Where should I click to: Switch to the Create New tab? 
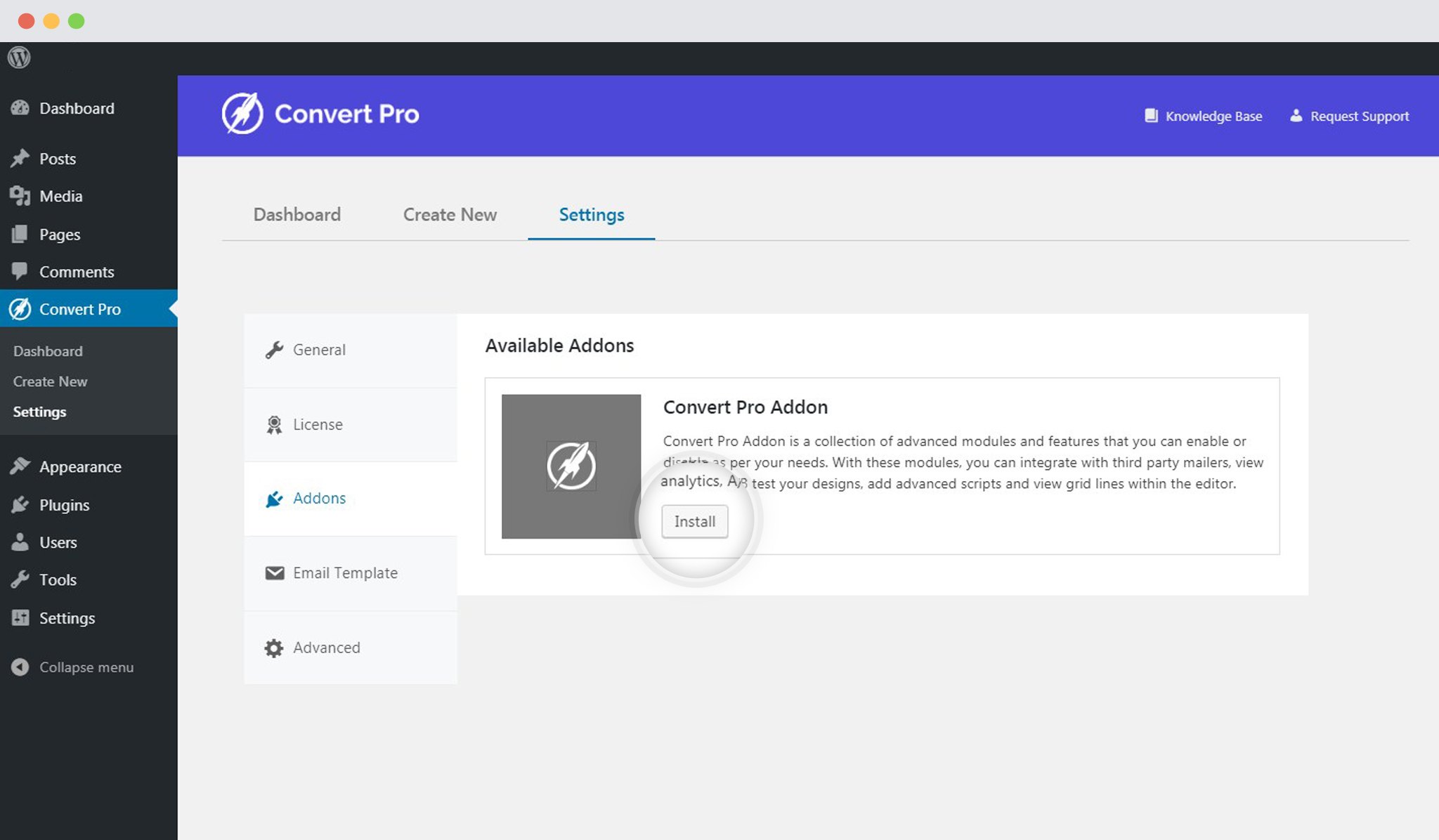coord(450,214)
